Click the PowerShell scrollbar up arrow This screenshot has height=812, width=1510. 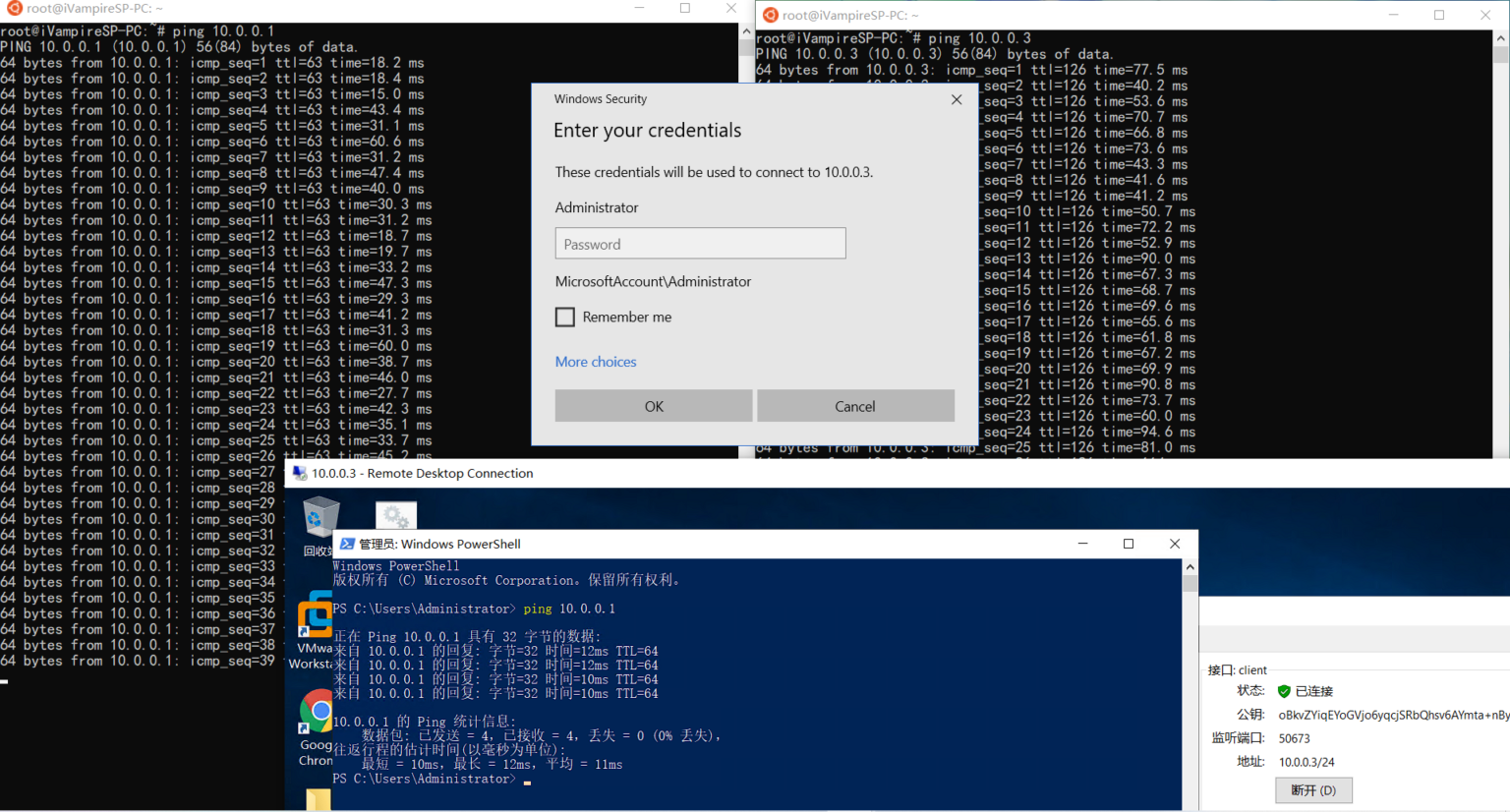click(x=1191, y=567)
